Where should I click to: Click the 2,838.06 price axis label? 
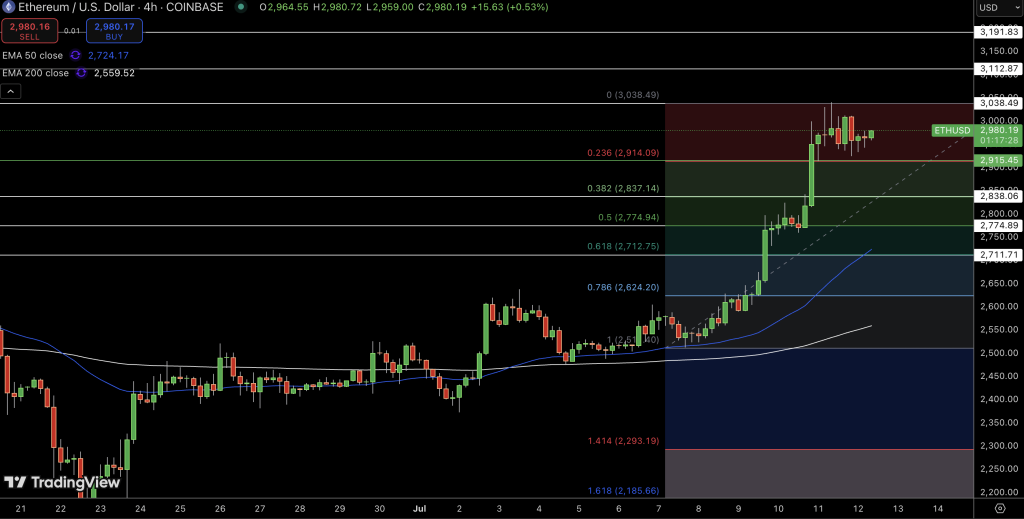click(997, 196)
